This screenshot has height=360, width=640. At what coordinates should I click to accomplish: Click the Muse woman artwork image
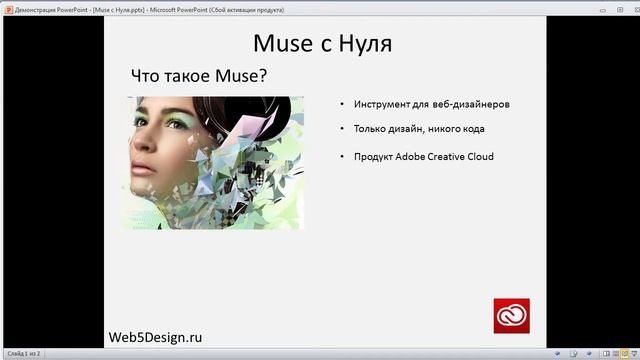pos(213,163)
